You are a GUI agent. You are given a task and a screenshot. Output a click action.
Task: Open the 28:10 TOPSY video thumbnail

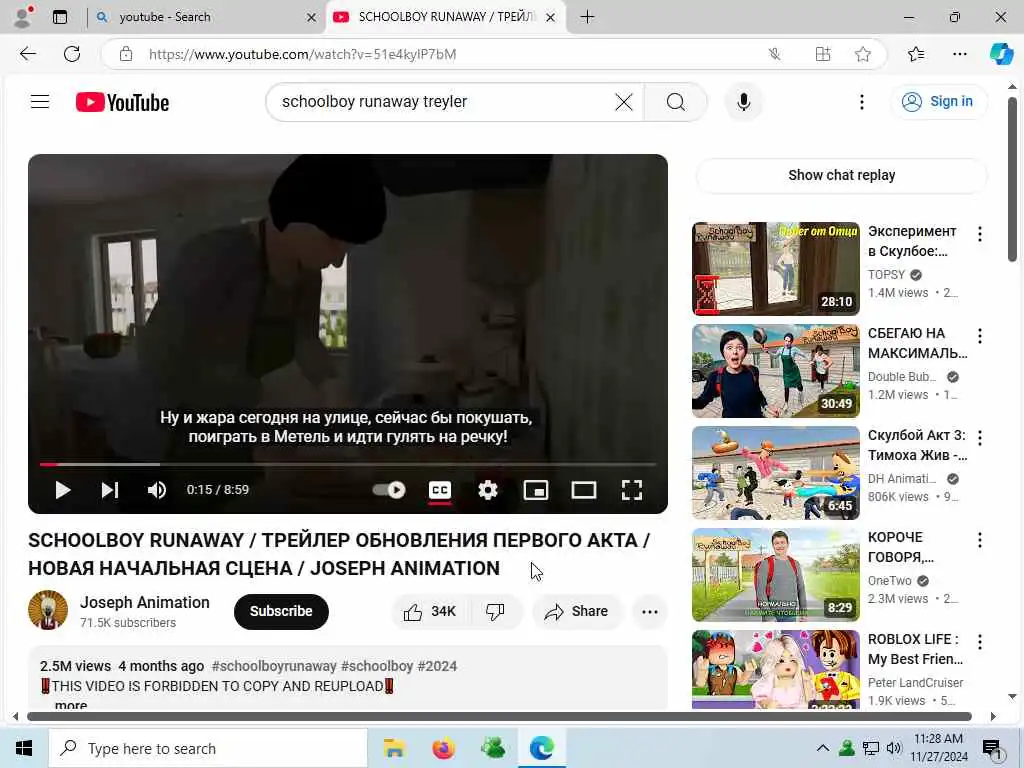pos(775,268)
